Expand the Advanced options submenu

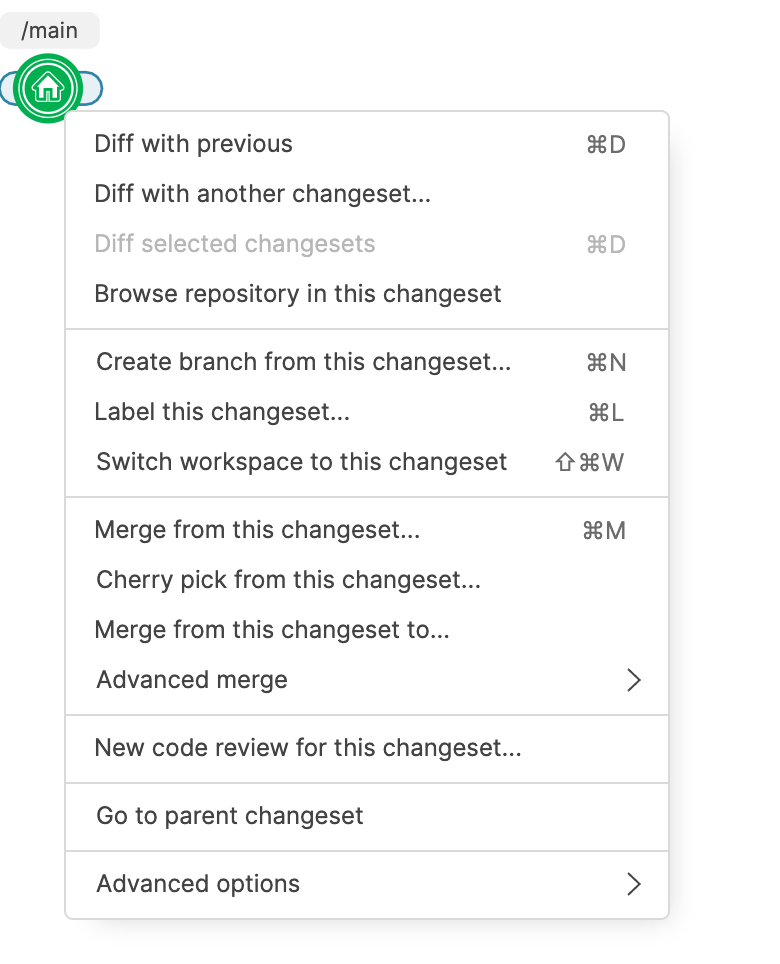click(198, 884)
